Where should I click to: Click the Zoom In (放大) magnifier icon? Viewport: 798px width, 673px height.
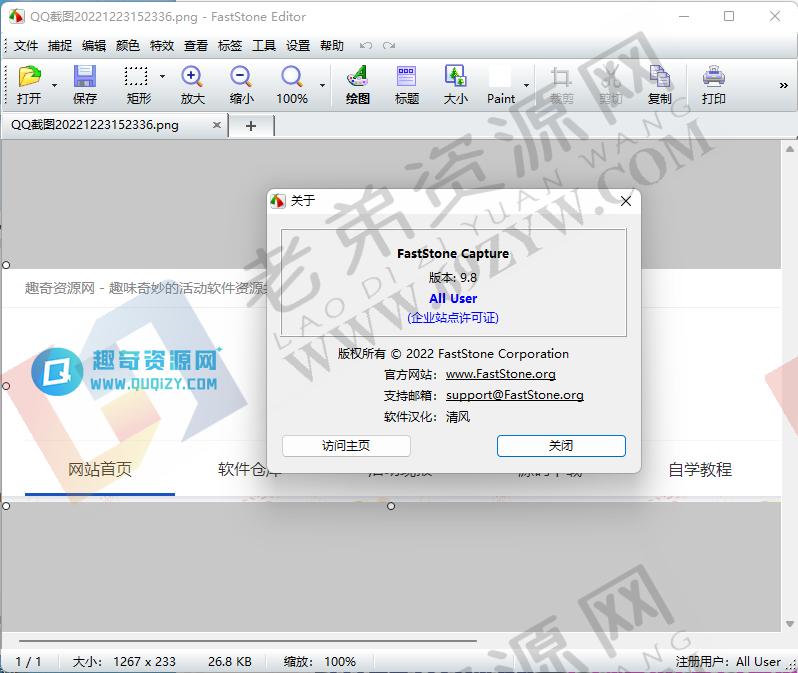tap(192, 76)
